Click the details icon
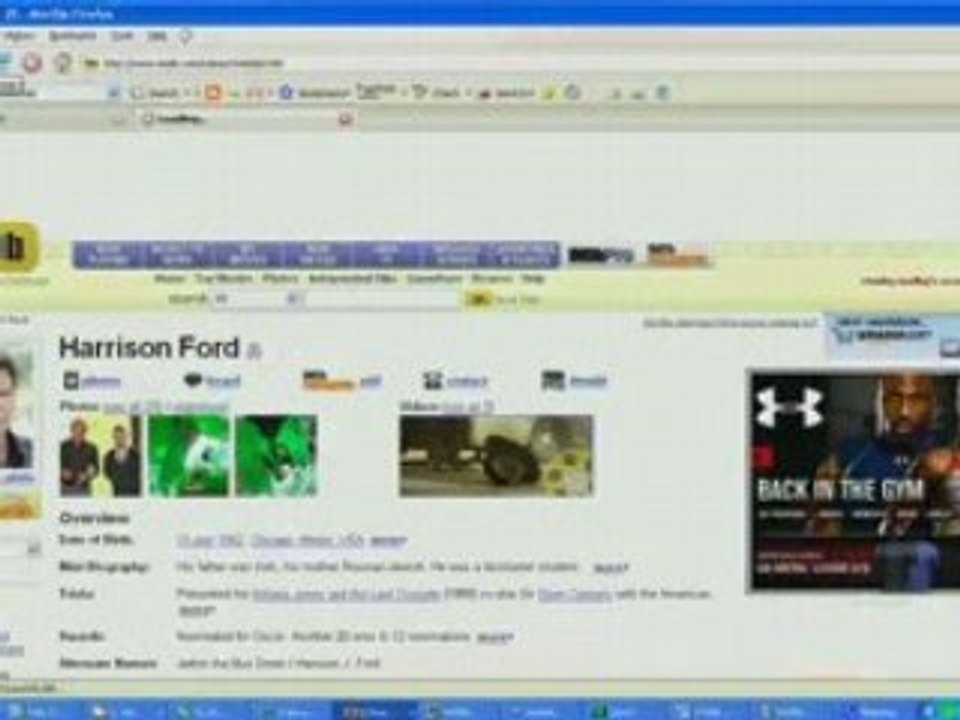960x720 pixels. click(553, 381)
